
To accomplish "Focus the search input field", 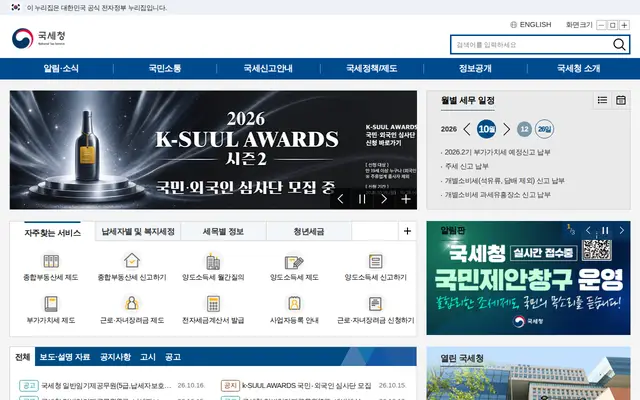I will (x=531, y=44).
